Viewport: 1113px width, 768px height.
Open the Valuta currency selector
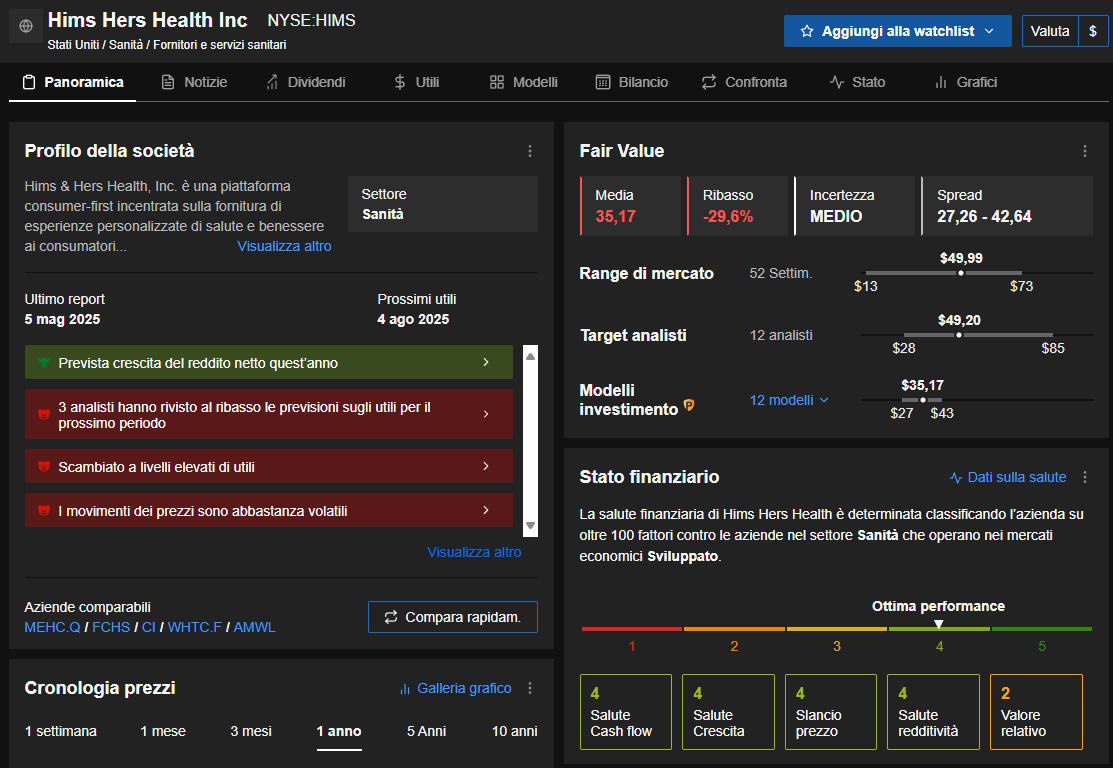tap(1050, 31)
